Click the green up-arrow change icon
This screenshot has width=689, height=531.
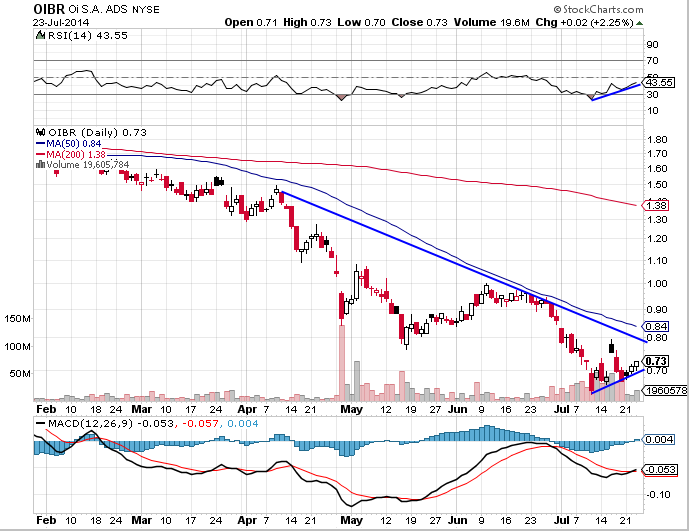(x=639, y=23)
